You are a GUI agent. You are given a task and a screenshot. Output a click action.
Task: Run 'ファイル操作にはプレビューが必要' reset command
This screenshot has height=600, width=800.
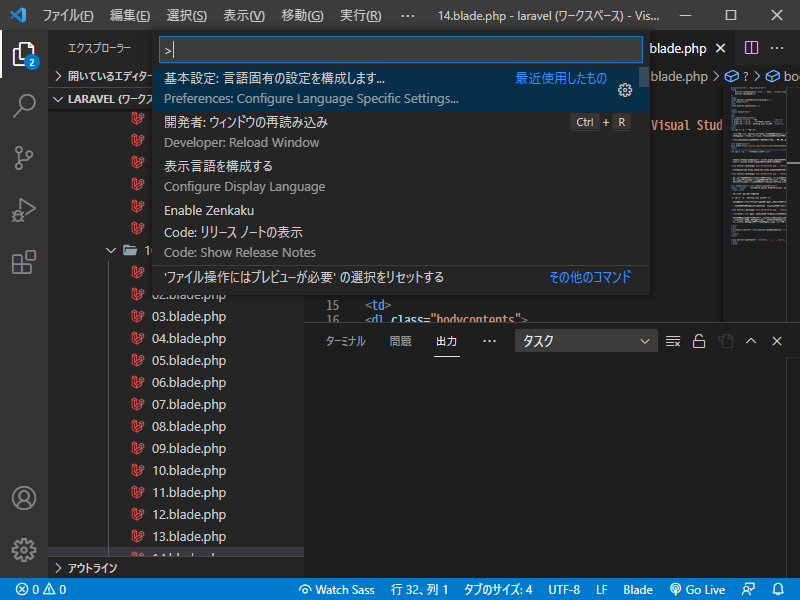[x=401, y=277]
